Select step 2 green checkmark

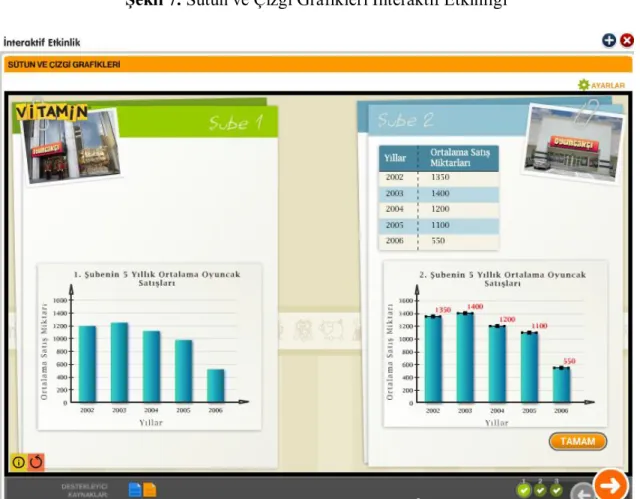540,490
